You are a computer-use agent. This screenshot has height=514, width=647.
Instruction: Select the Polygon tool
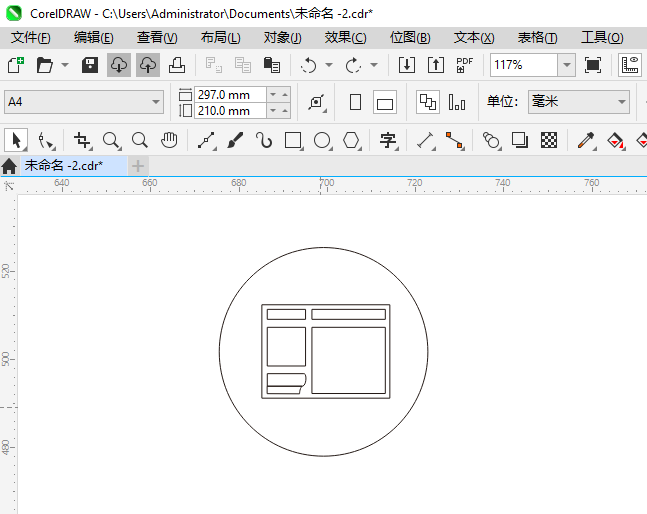click(352, 141)
